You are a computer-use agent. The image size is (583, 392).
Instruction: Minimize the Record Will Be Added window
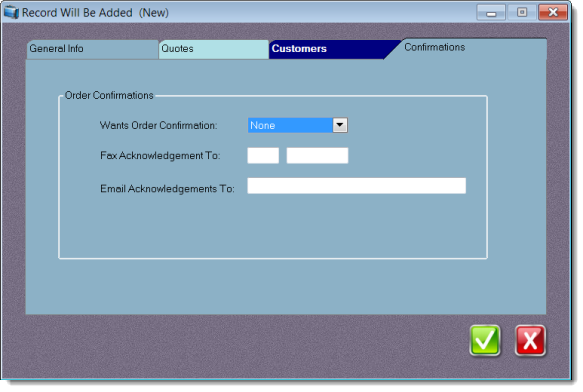[x=491, y=13]
